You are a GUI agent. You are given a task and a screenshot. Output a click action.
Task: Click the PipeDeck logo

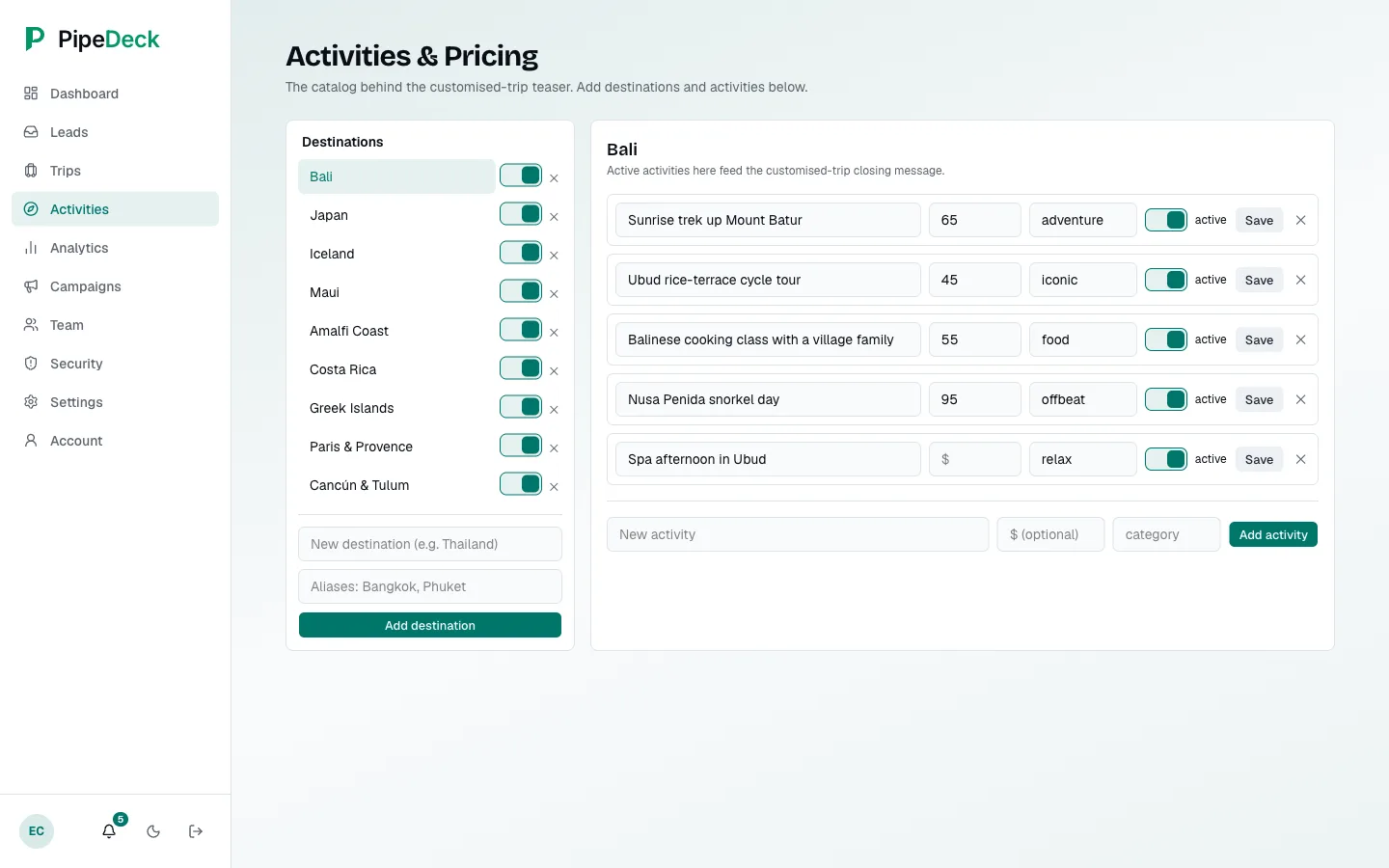tap(93, 39)
